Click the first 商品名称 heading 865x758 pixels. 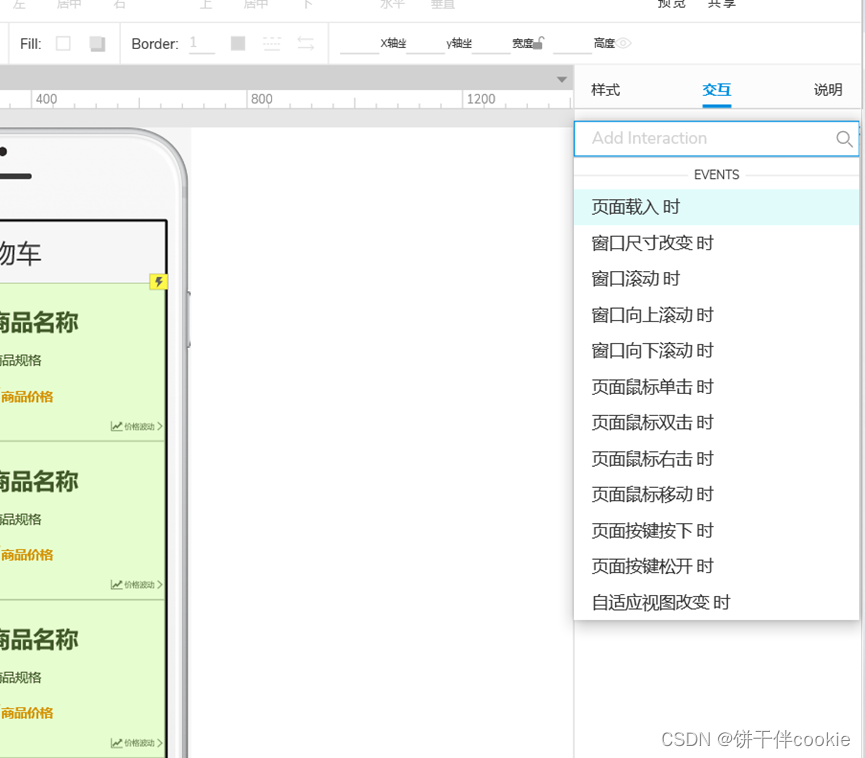[39, 323]
